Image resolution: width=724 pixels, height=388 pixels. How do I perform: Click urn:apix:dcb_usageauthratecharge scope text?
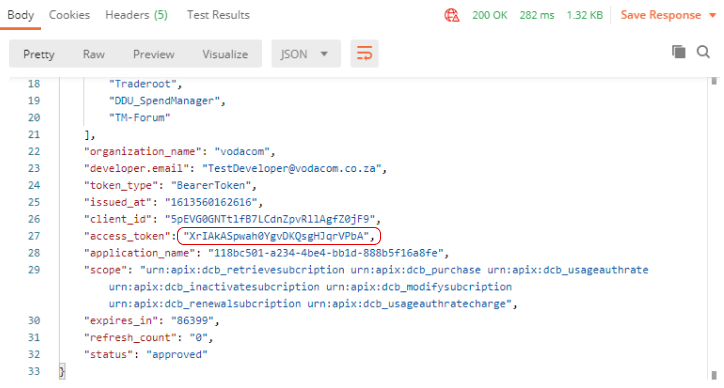tap(406, 303)
